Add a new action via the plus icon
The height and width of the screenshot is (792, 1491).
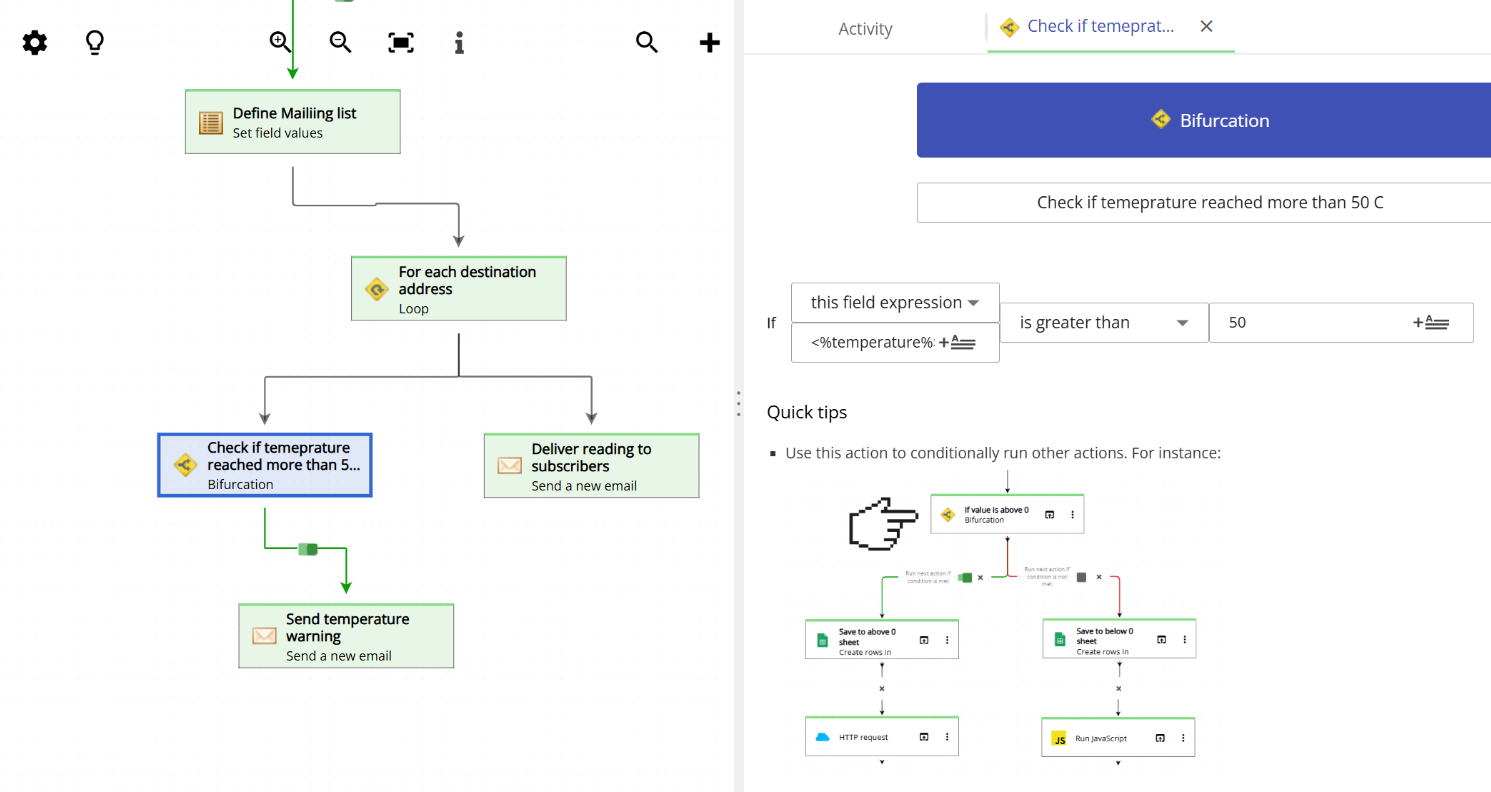pyautogui.click(x=709, y=42)
